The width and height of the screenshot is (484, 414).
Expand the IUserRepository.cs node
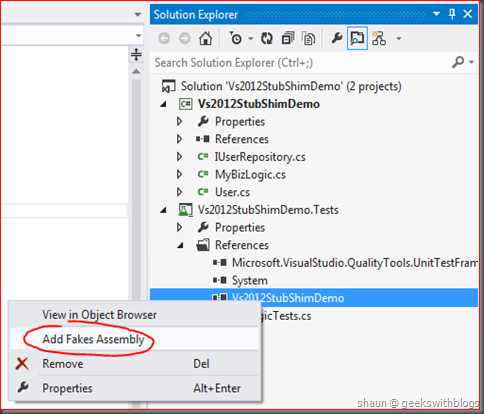180,157
